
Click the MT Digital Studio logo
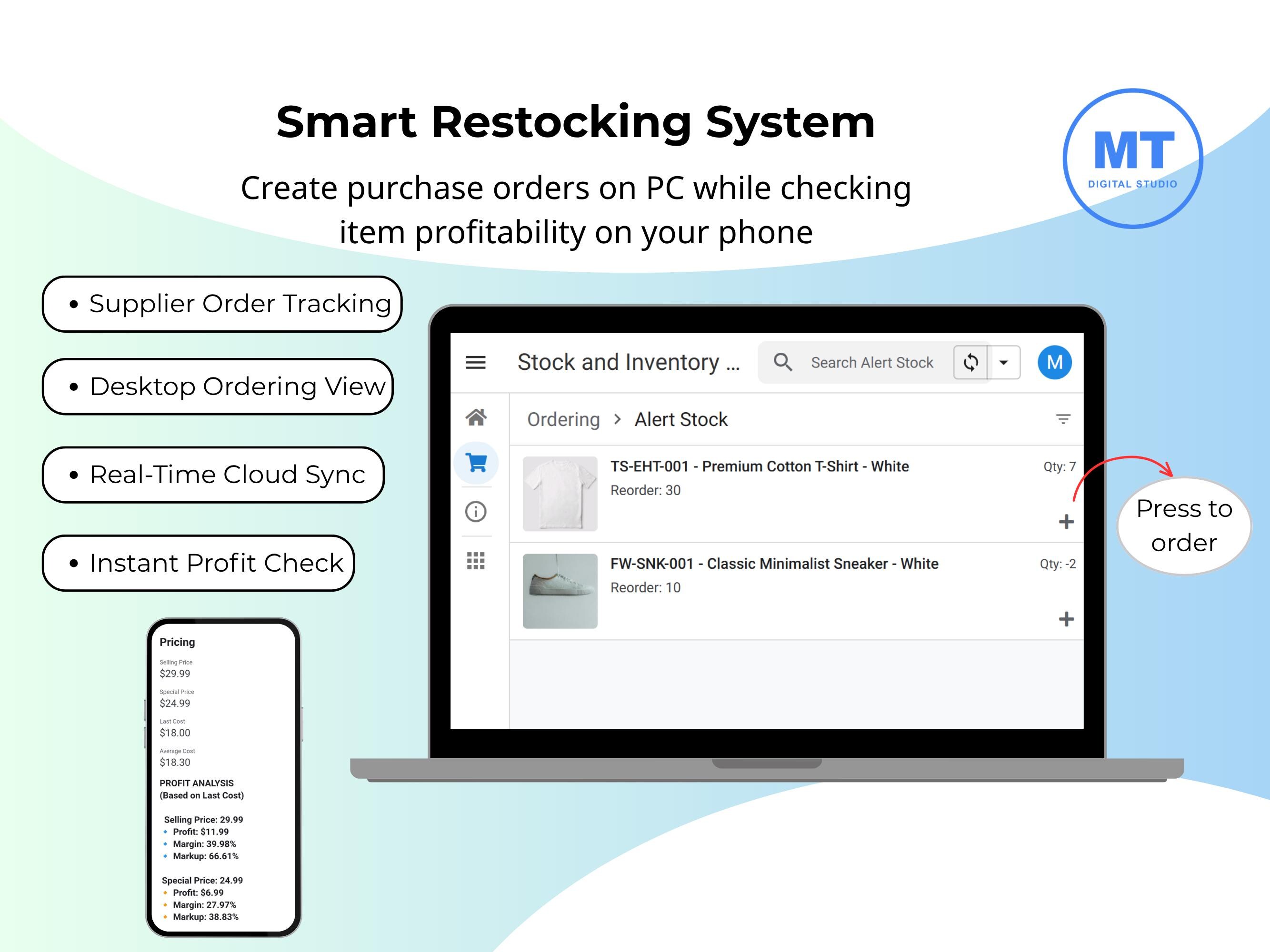(1133, 159)
